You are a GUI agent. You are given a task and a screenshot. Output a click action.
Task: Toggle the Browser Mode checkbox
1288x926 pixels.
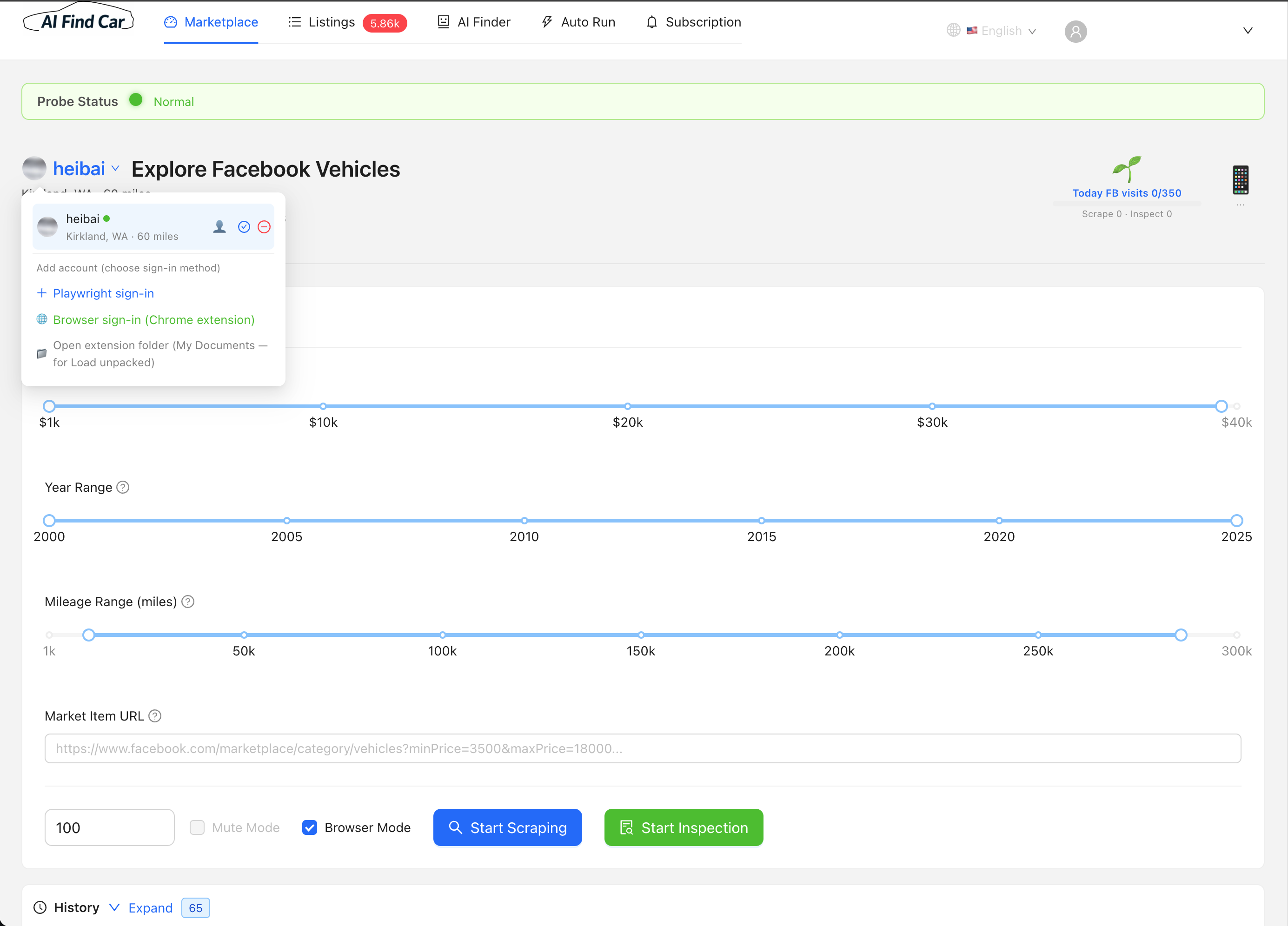(x=310, y=827)
